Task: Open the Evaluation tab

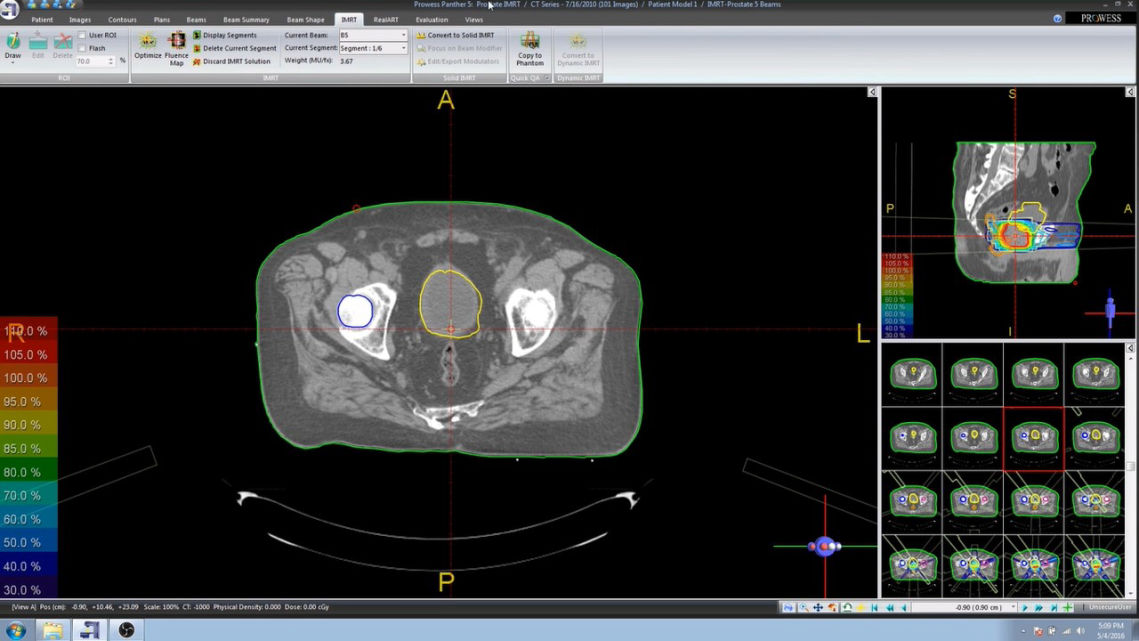Action: tap(432, 20)
